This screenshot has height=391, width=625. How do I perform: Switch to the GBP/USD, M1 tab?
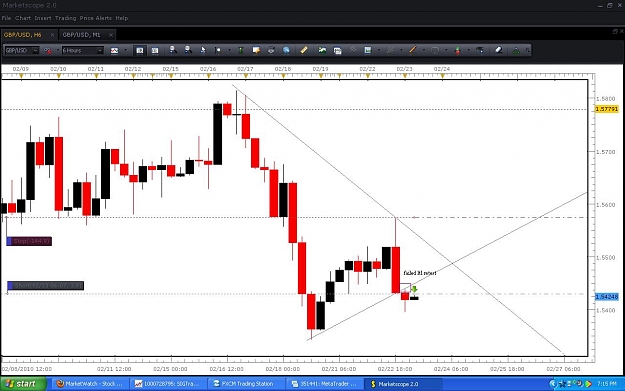click(x=82, y=35)
